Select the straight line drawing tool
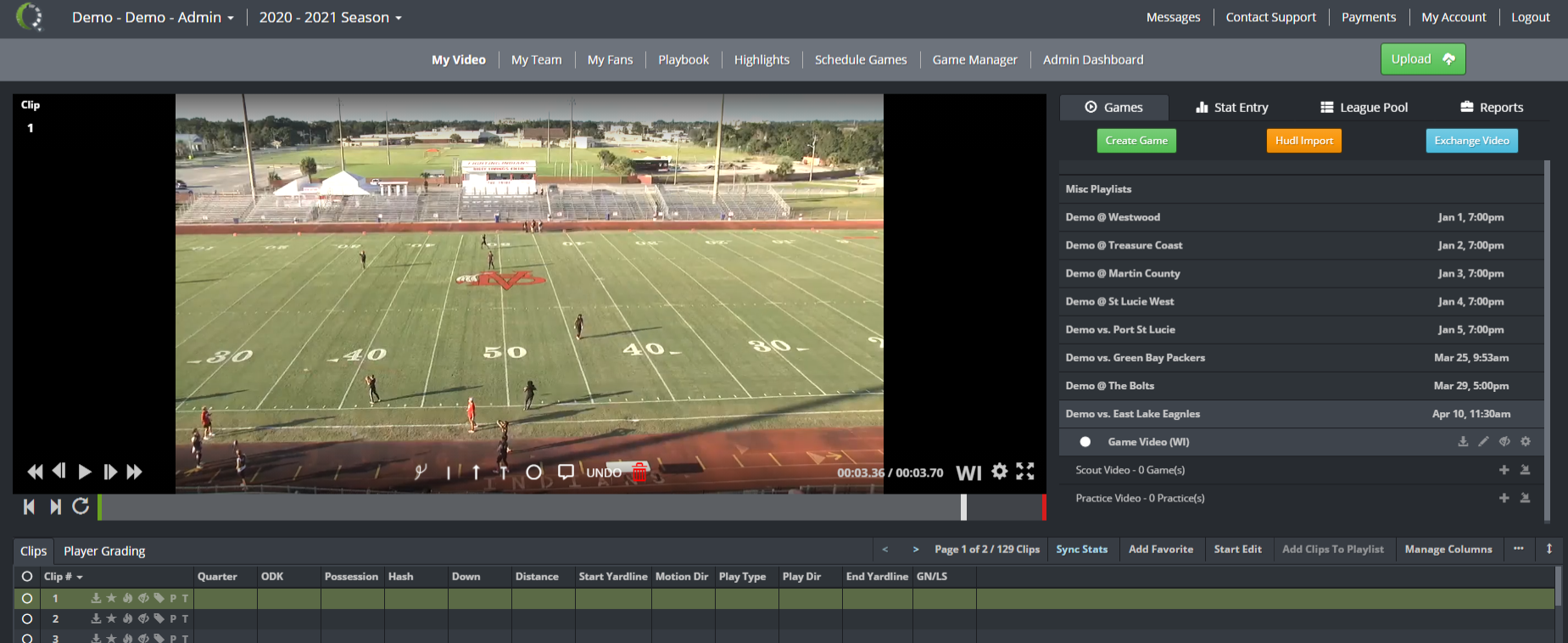 449,472
